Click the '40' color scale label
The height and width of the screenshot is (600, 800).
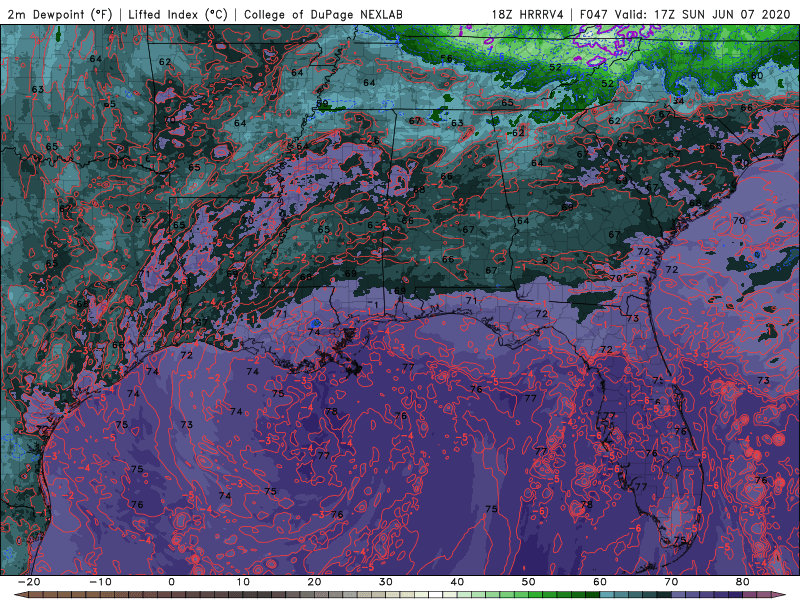[x=457, y=582]
